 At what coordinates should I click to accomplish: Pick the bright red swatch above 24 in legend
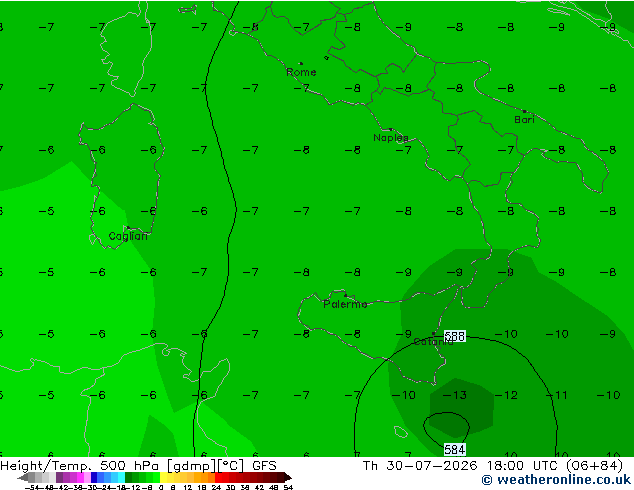(x=218, y=477)
